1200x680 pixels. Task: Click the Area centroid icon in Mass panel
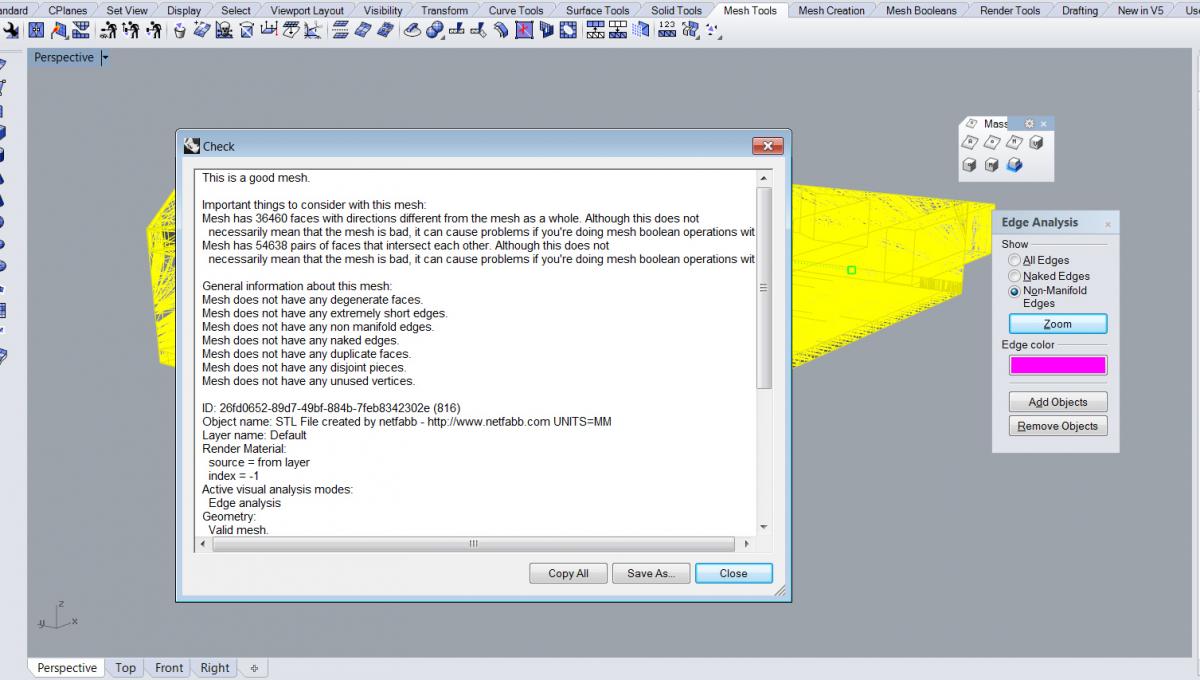click(992, 142)
